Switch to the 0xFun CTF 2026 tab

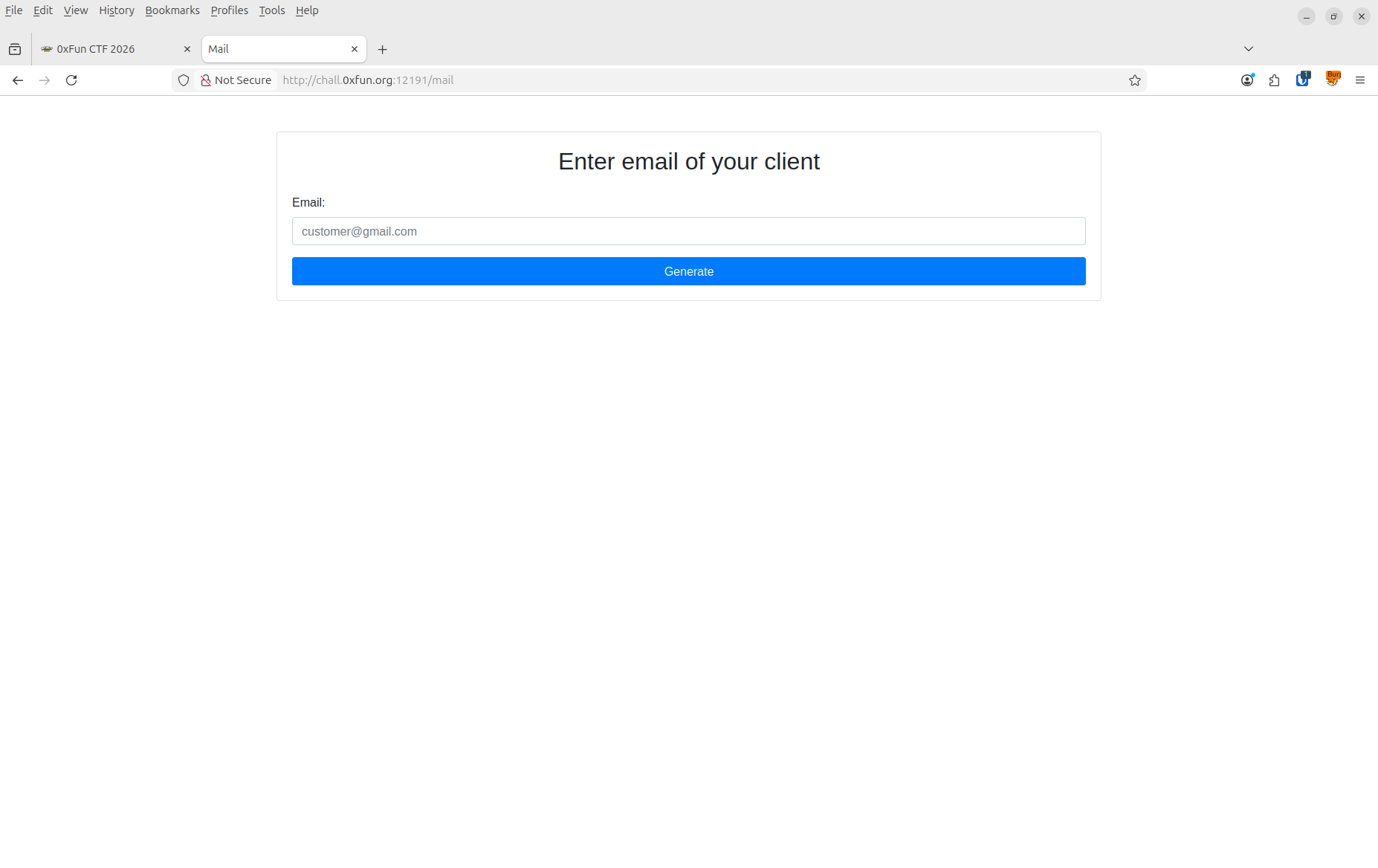click(x=111, y=49)
